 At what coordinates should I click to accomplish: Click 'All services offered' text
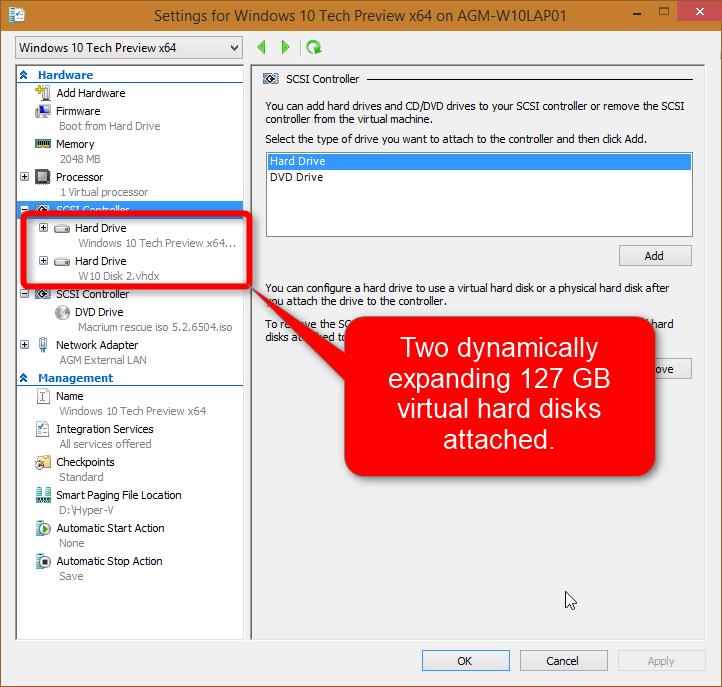pos(105,444)
